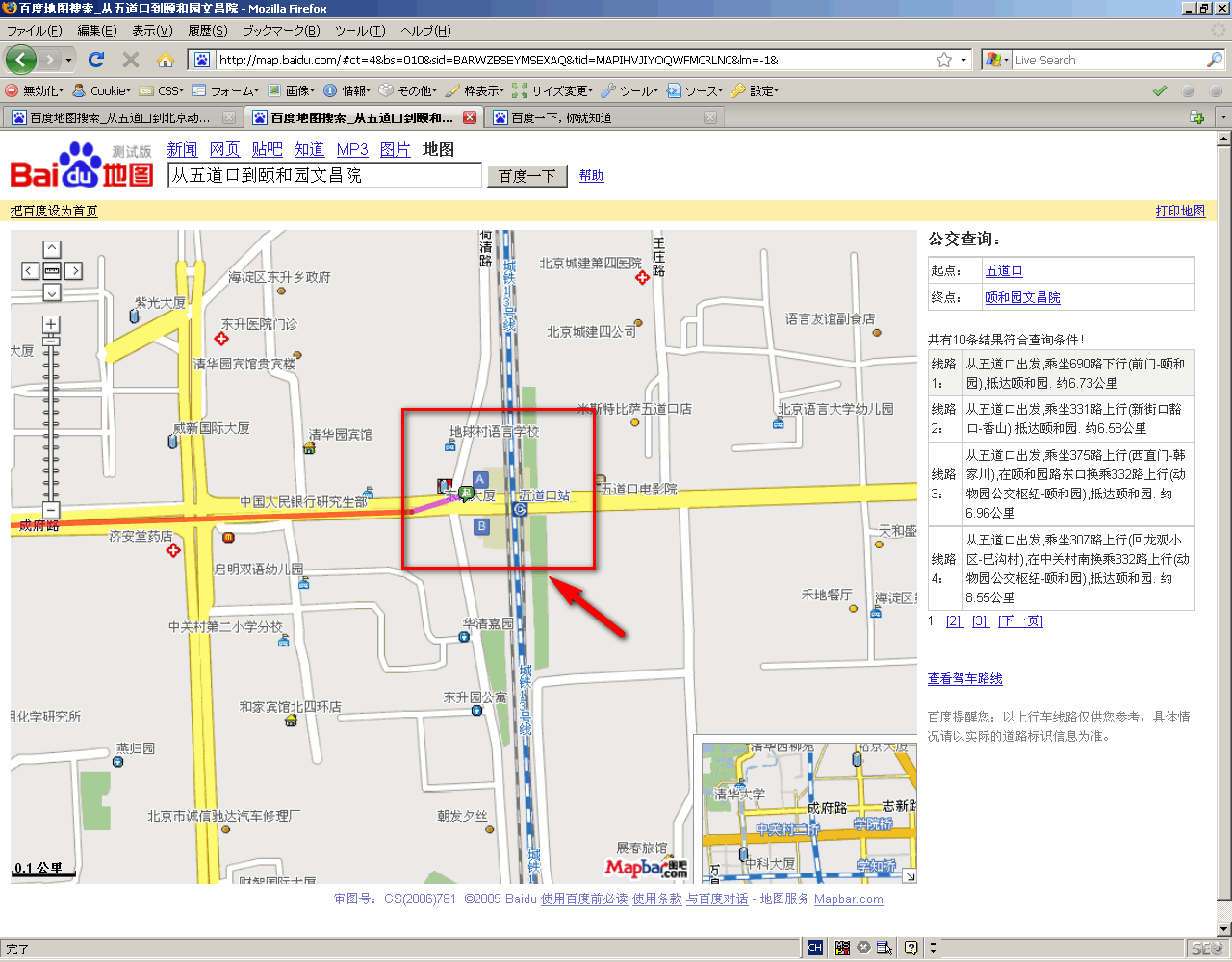Viewport: 1232px width, 962px height.
Task: Open the CSS dropdown menu
Action: click(162, 90)
